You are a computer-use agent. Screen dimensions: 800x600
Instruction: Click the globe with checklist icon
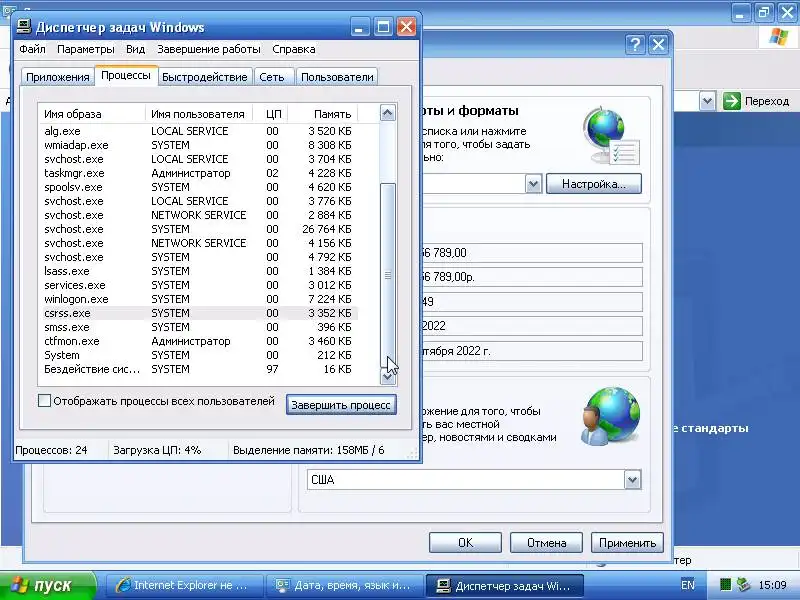(611, 135)
